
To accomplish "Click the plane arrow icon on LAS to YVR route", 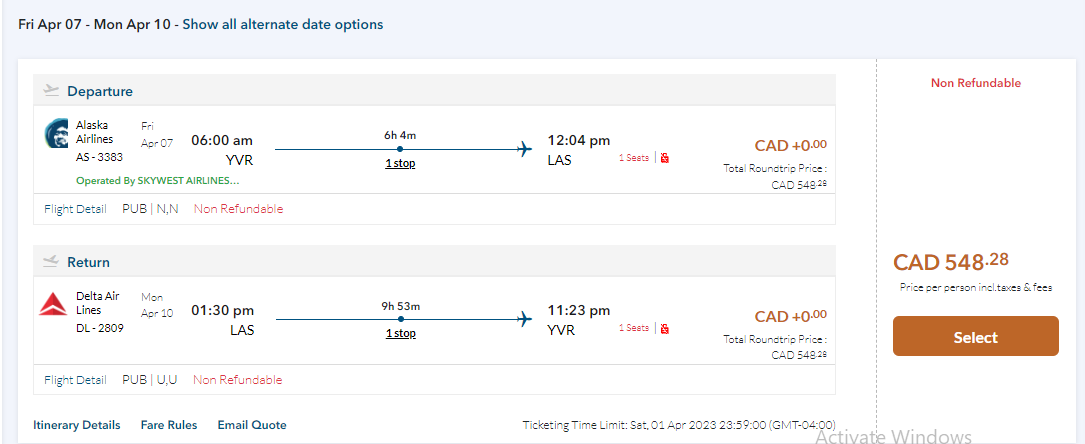I will [x=524, y=320].
